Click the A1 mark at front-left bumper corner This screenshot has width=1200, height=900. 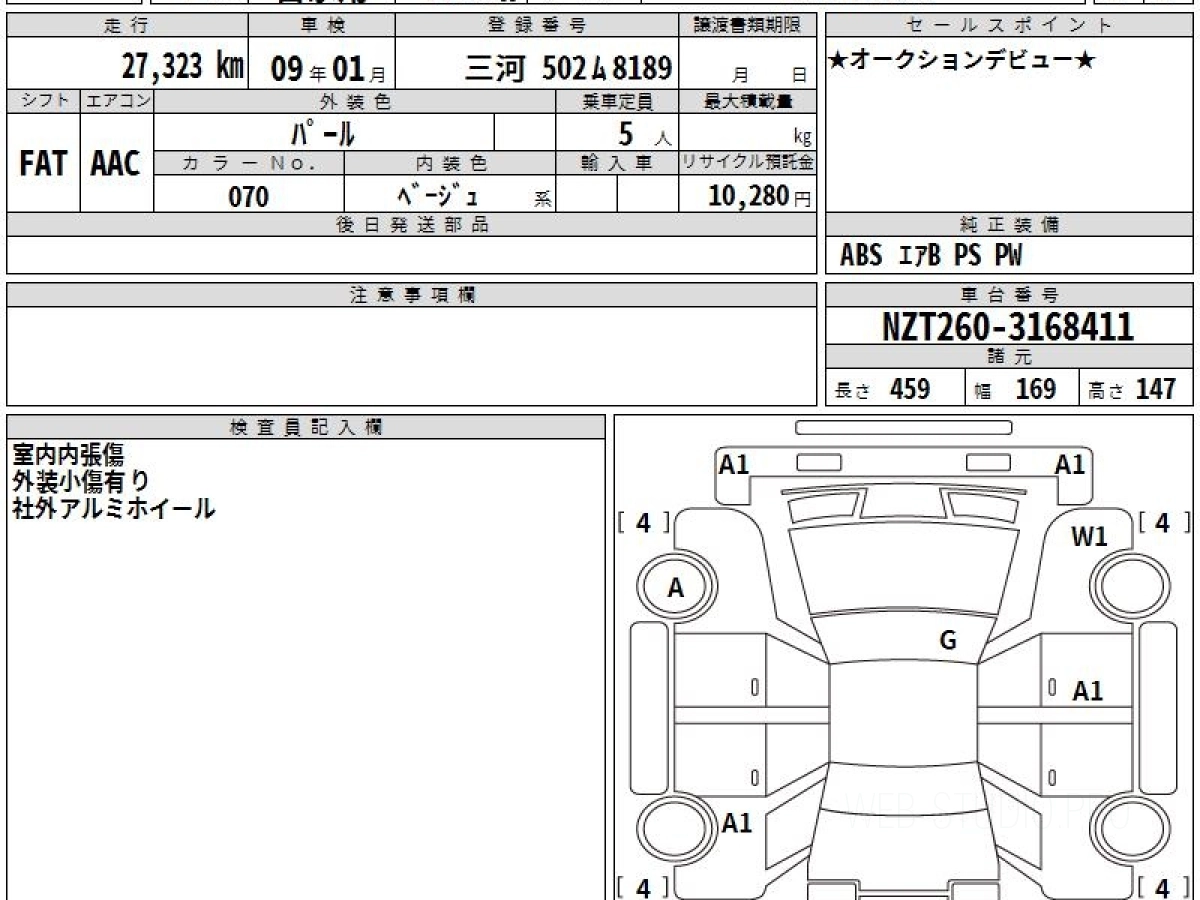(734, 464)
